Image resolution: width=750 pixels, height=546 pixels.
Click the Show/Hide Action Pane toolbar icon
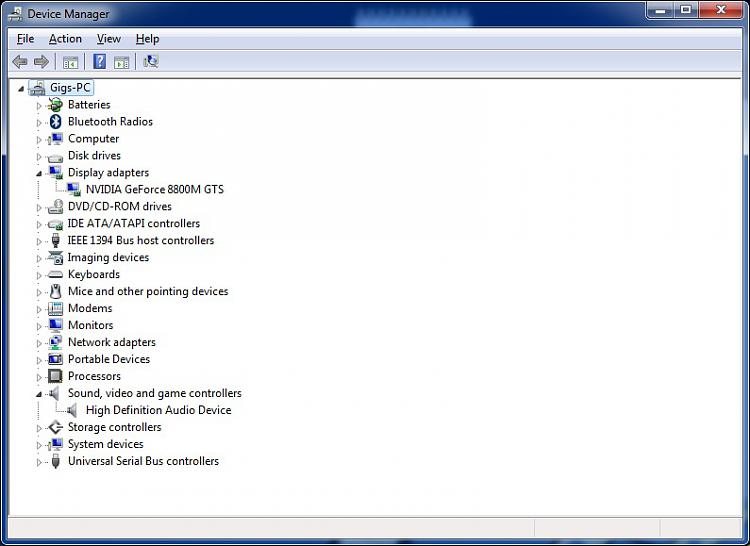[x=121, y=62]
